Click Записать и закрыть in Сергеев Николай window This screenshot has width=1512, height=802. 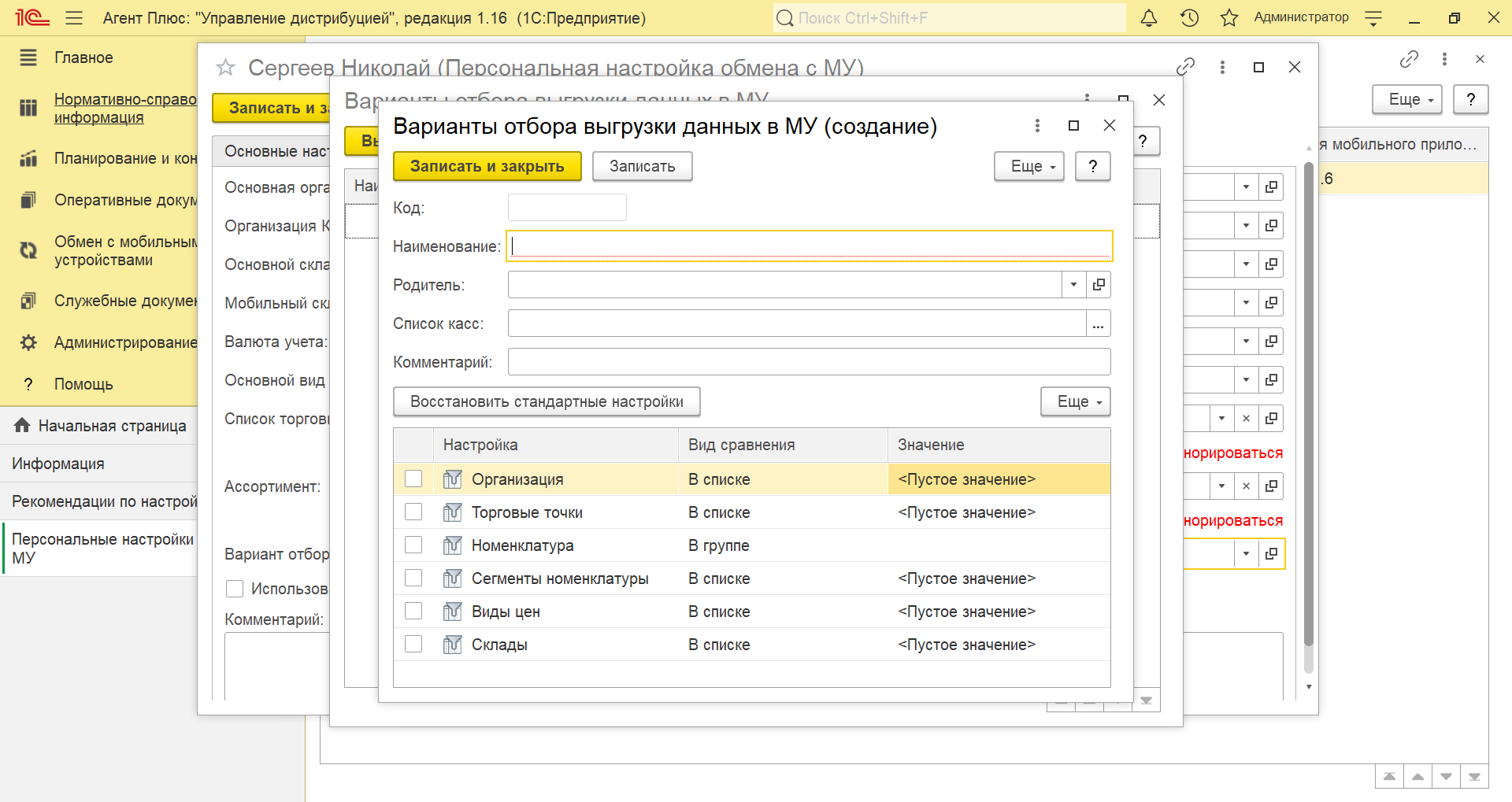(271, 108)
